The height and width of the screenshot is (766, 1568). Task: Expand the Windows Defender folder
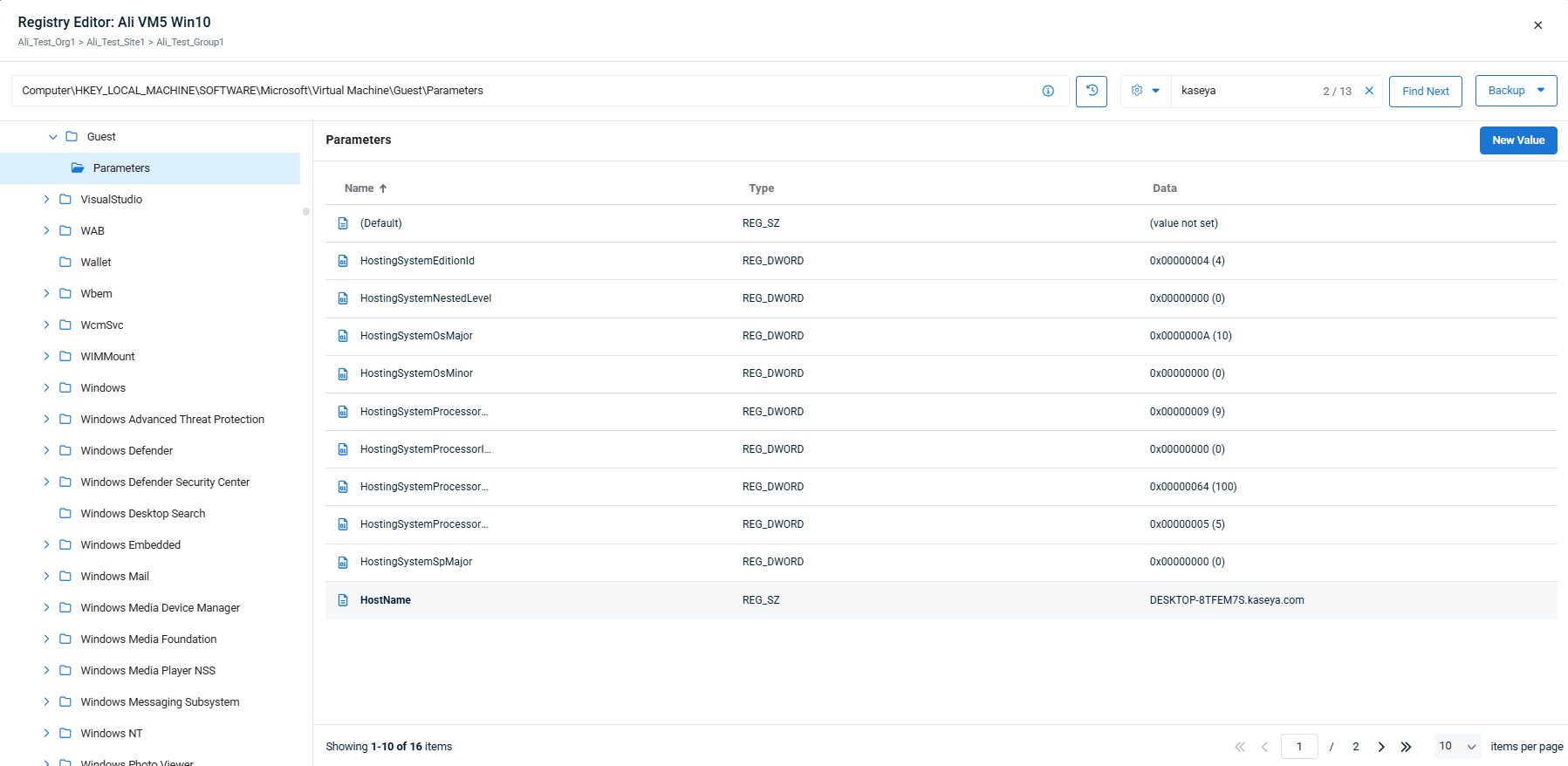click(46, 451)
